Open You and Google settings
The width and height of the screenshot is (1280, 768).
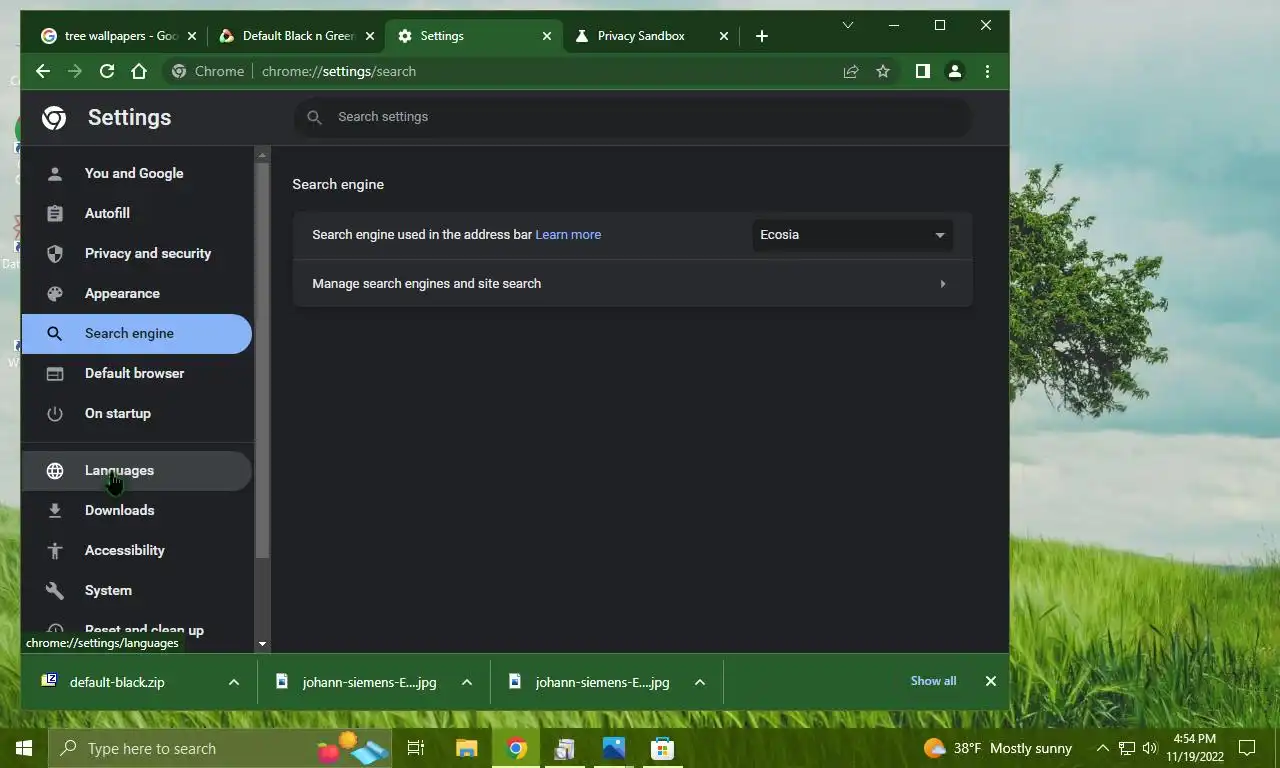coord(136,173)
